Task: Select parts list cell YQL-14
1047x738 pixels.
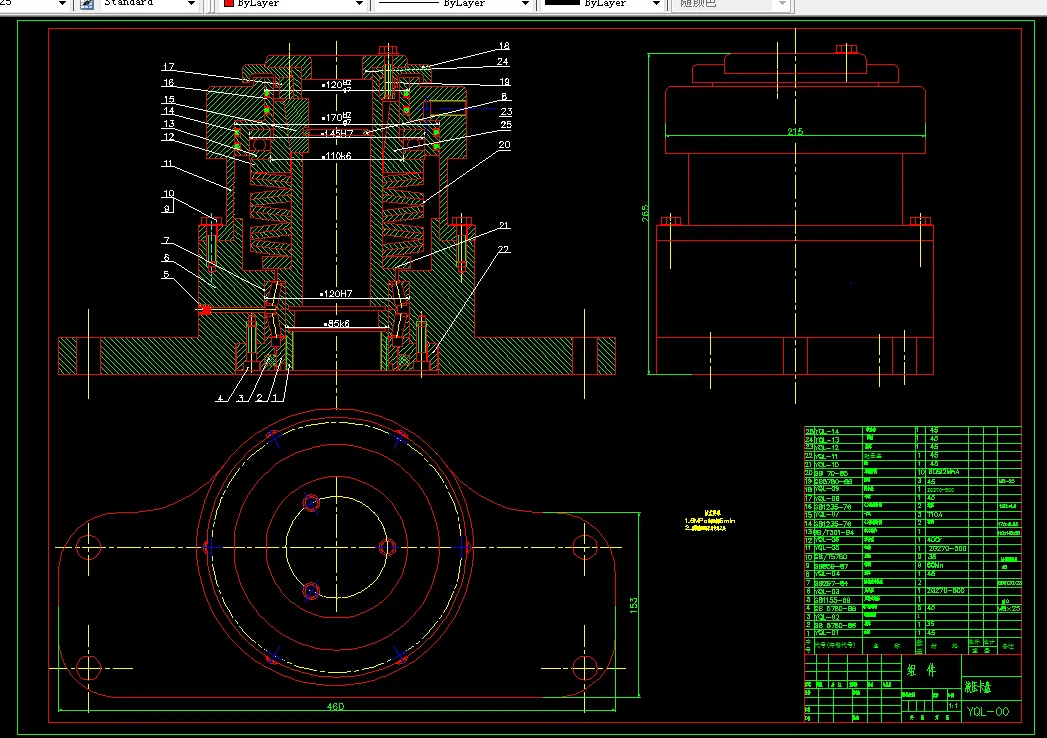Action: click(827, 431)
